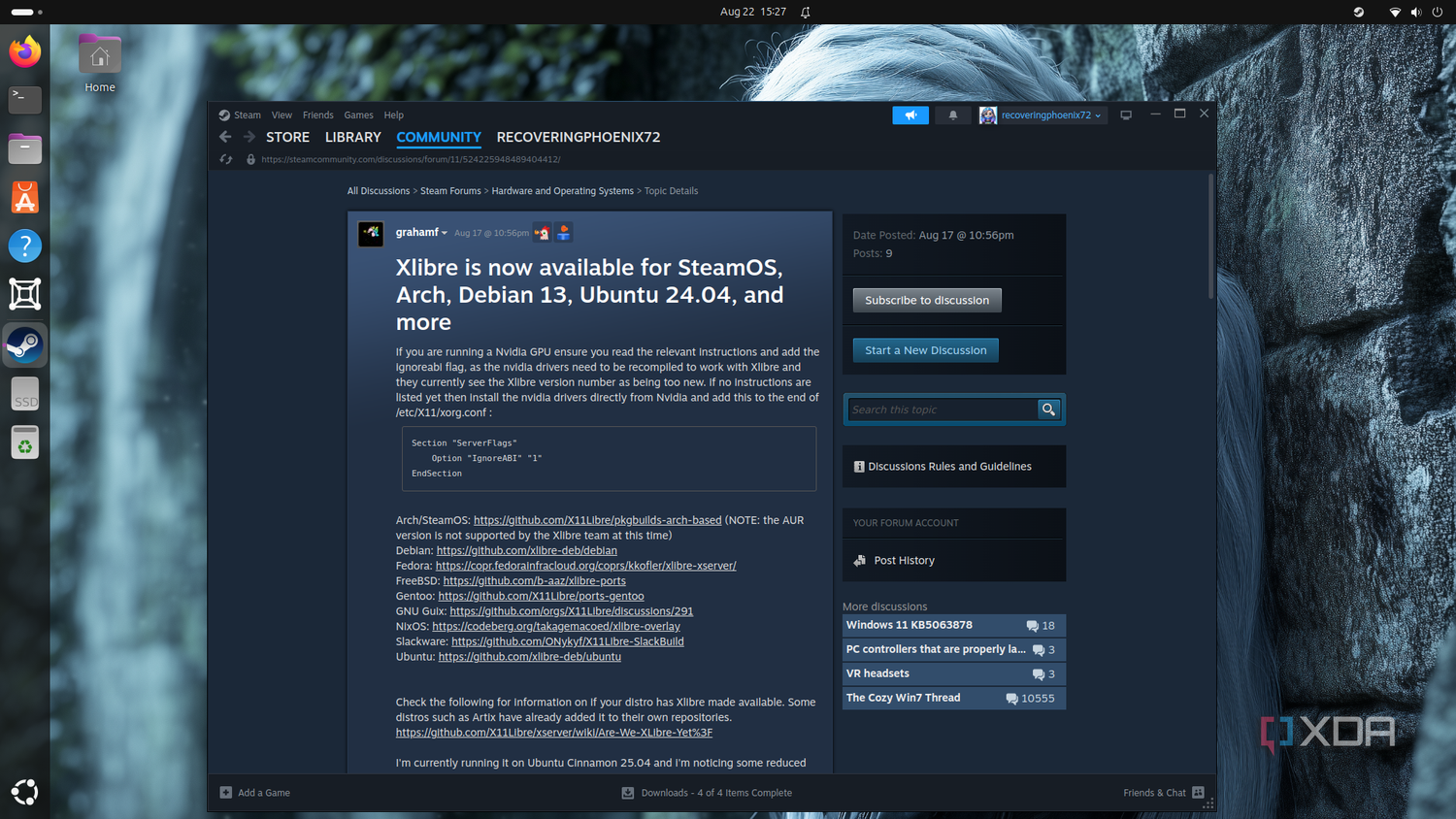Open the announcements megaphone button
This screenshot has height=819, width=1456.
point(910,115)
